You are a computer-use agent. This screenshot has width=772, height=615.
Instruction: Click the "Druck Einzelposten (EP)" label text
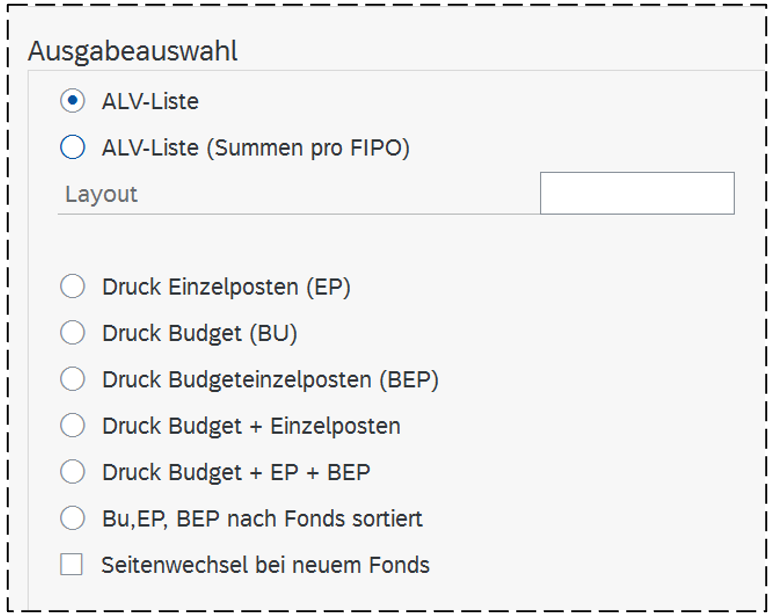click(226, 287)
